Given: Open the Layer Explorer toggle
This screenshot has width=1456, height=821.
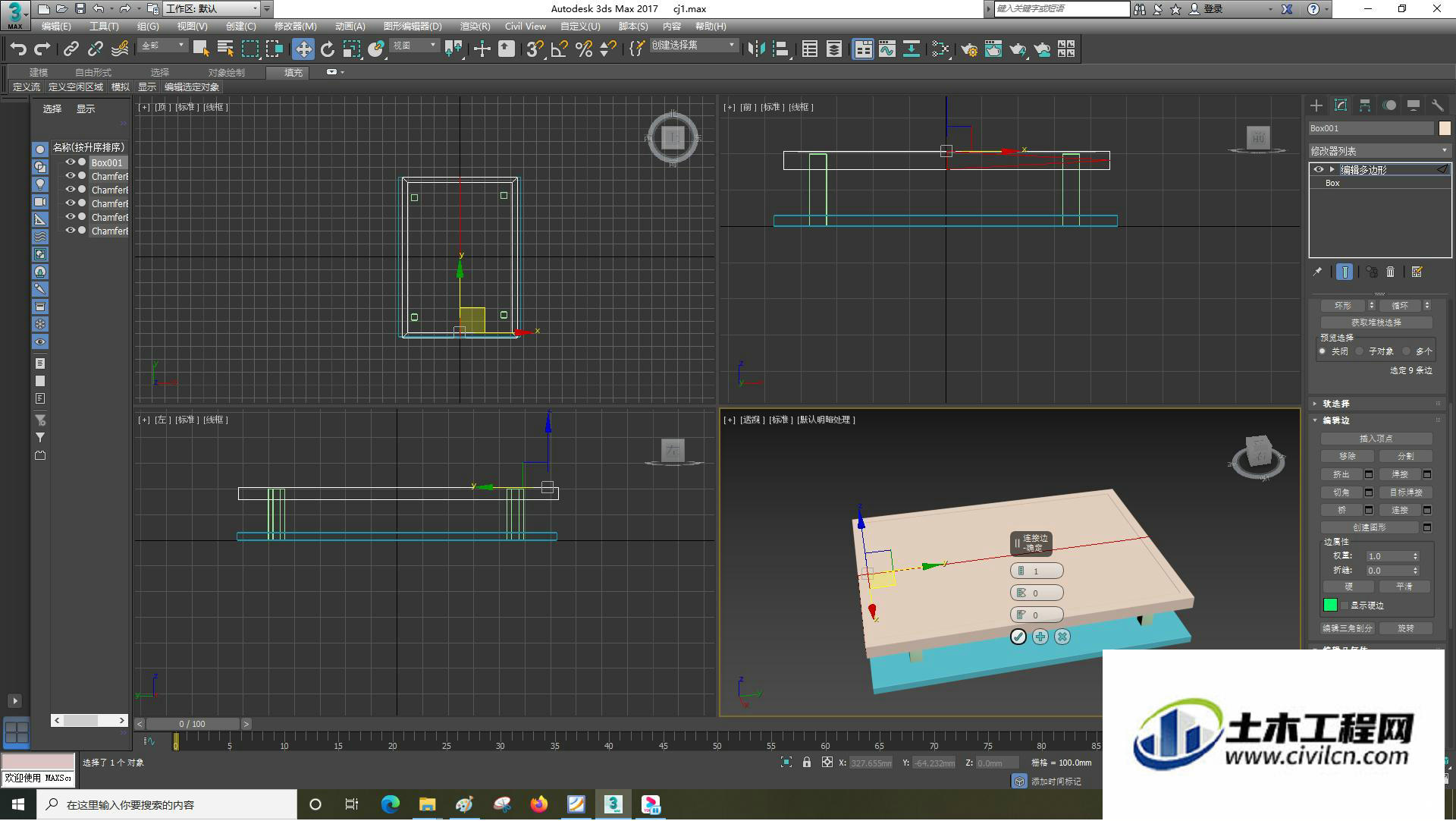Looking at the screenshot, I should (834, 49).
